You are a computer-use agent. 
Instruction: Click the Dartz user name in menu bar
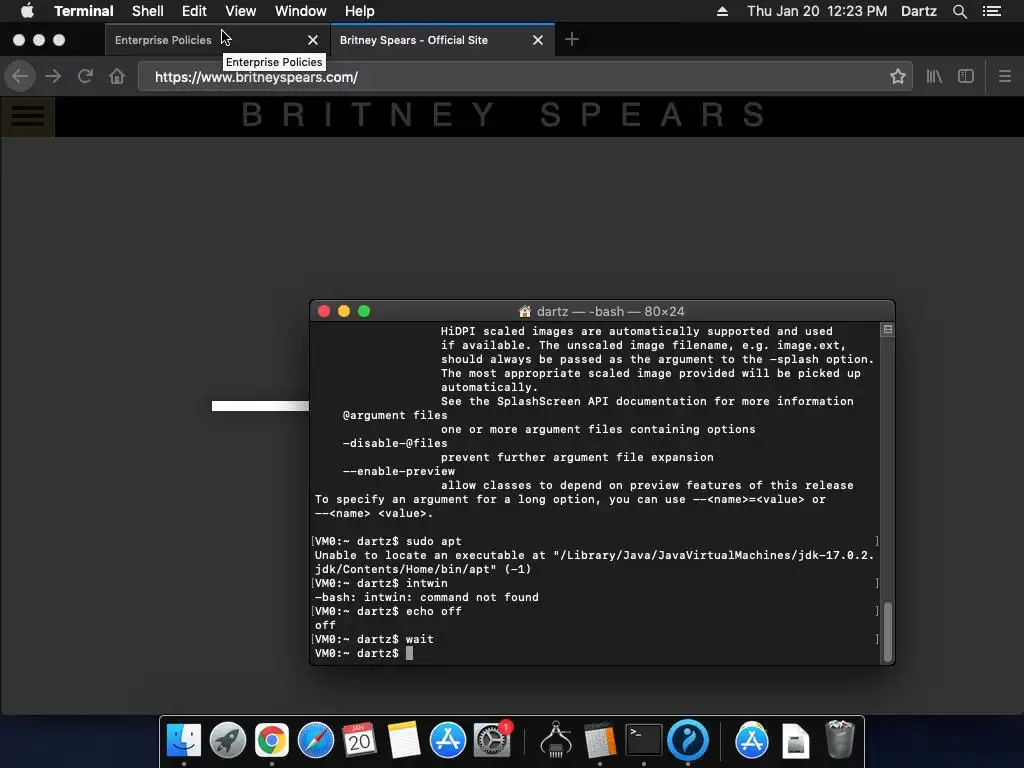click(919, 11)
